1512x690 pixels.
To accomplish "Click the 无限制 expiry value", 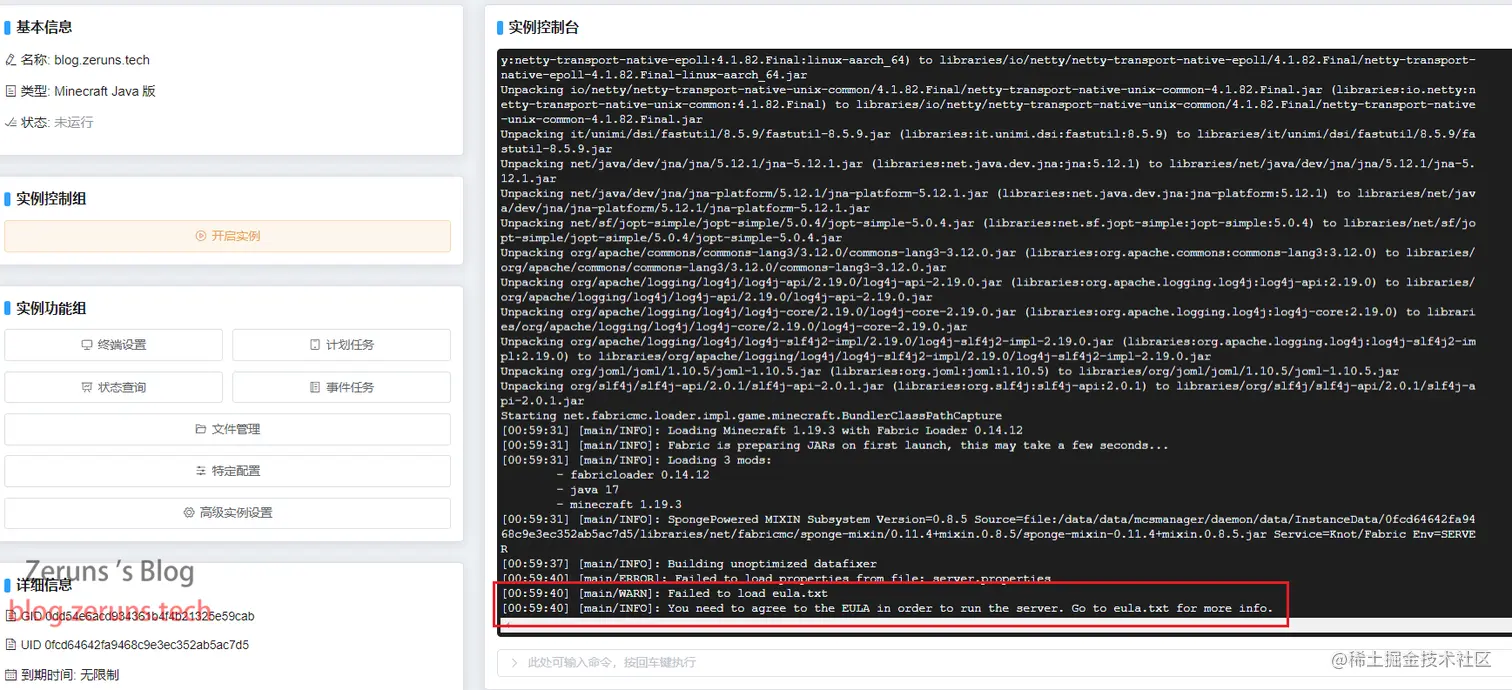I will point(99,675).
